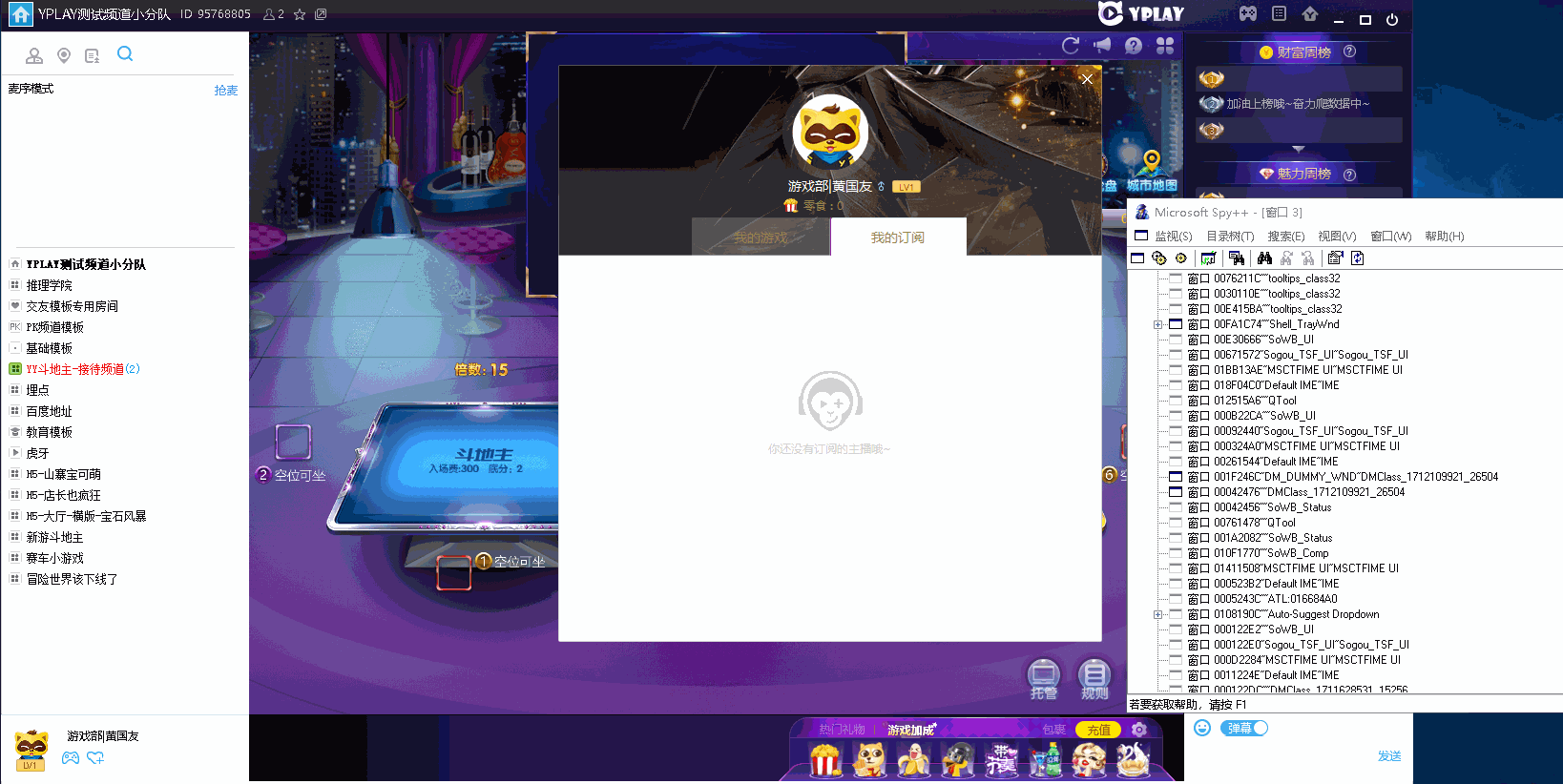Click 财富周榜 help question mark

pyautogui.click(x=1349, y=52)
